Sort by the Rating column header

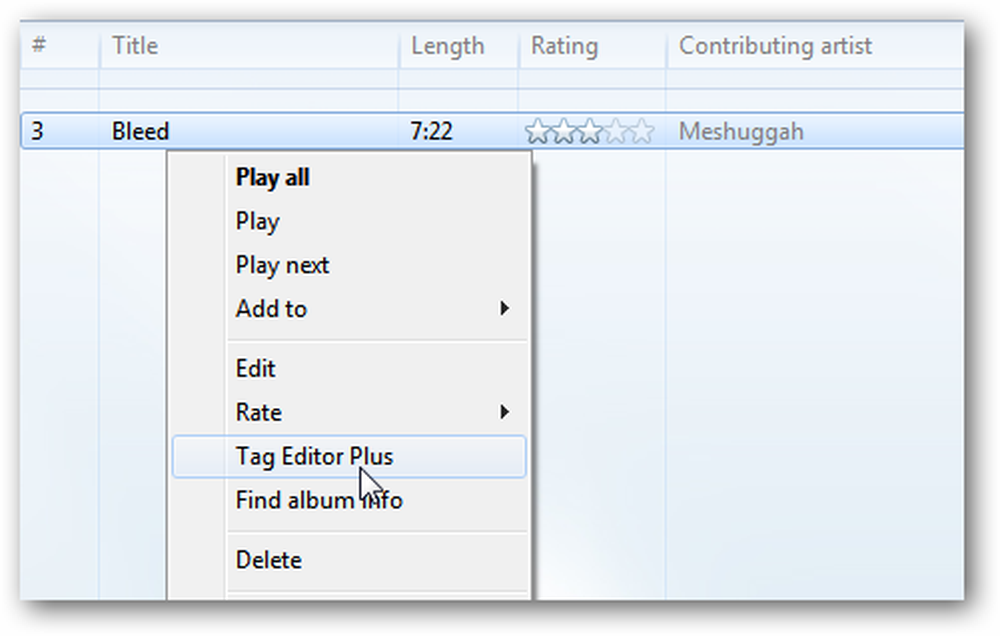point(592,46)
